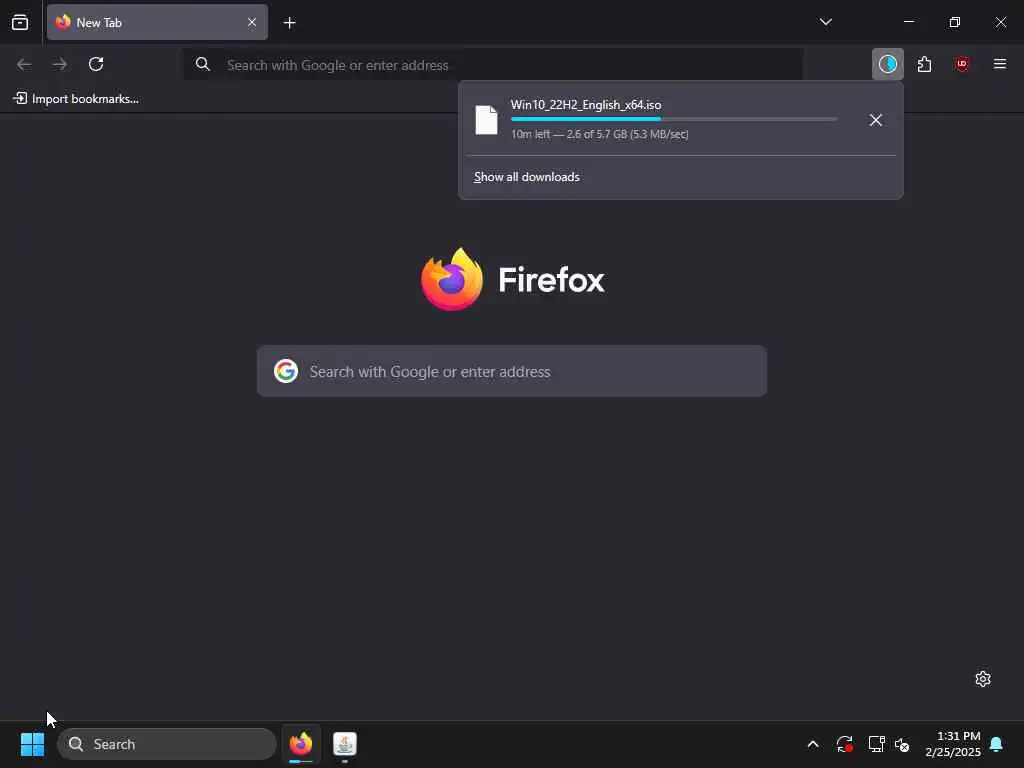Click the Firefox logo on new tab
The image size is (1024, 768).
click(x=452, y=280)
